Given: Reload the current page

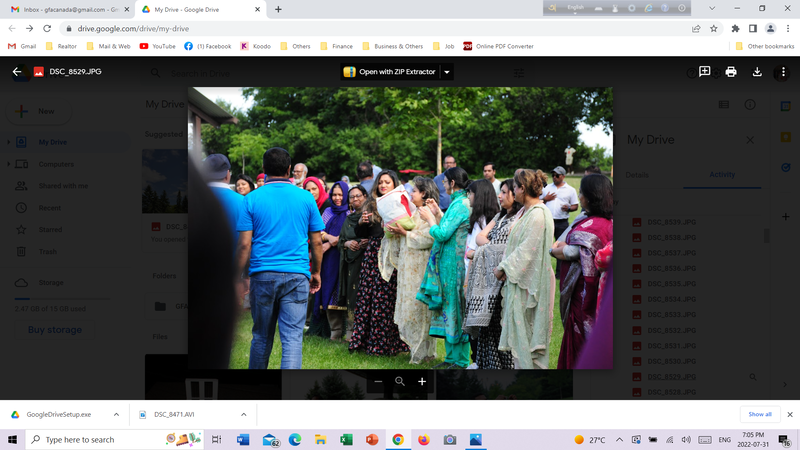Looking at the screenshot, I should click(x=47, y=29).
